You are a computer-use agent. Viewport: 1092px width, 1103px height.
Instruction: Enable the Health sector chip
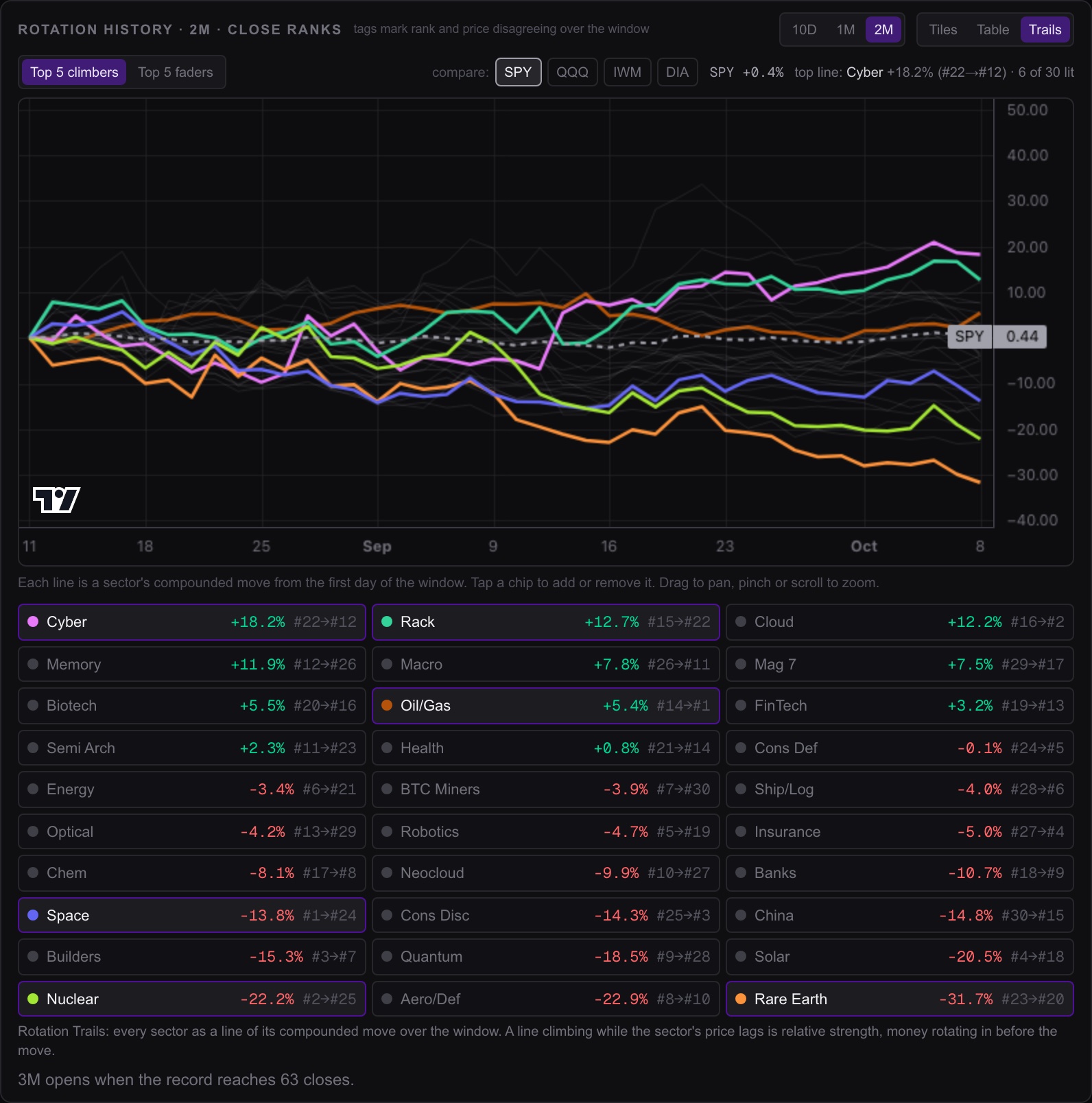pos(546,748)
